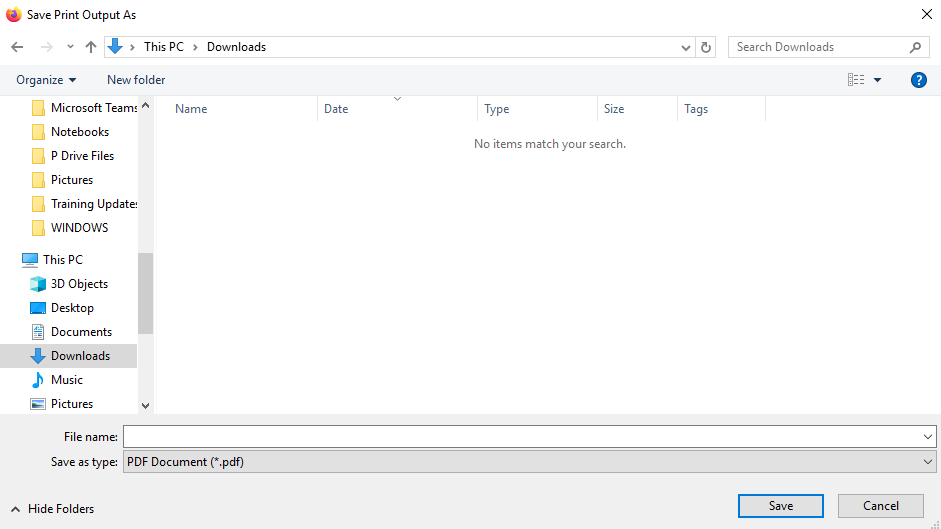Go up one folder level
This screenshot has height=529, width=941.
[91, 47]
